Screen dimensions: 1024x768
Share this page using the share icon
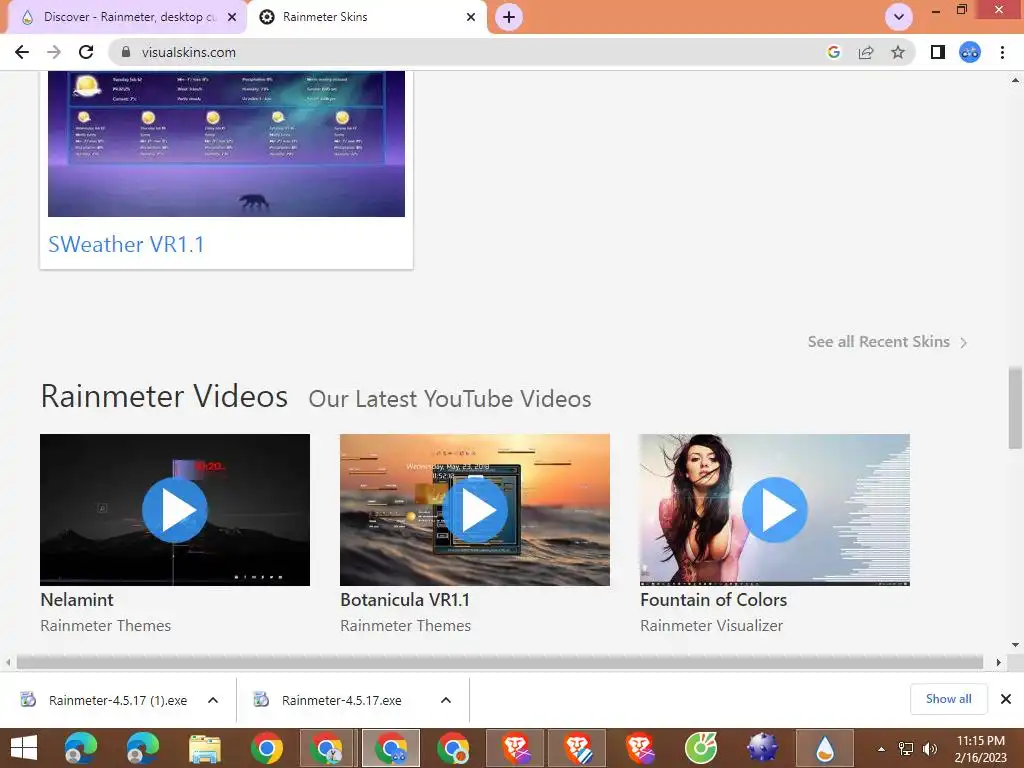[x=866, y=52]
